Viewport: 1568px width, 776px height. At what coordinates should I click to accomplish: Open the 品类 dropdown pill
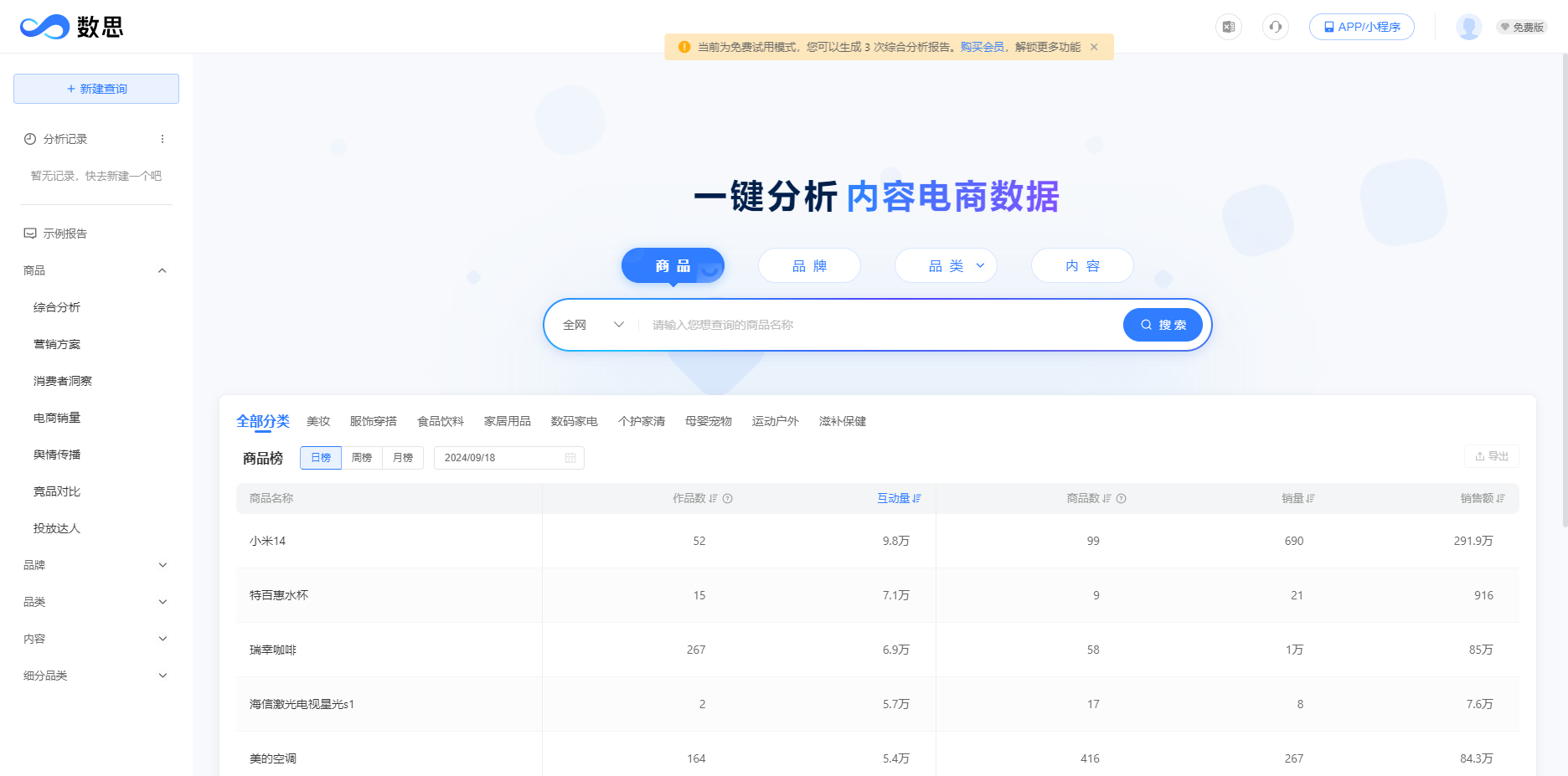946,265
